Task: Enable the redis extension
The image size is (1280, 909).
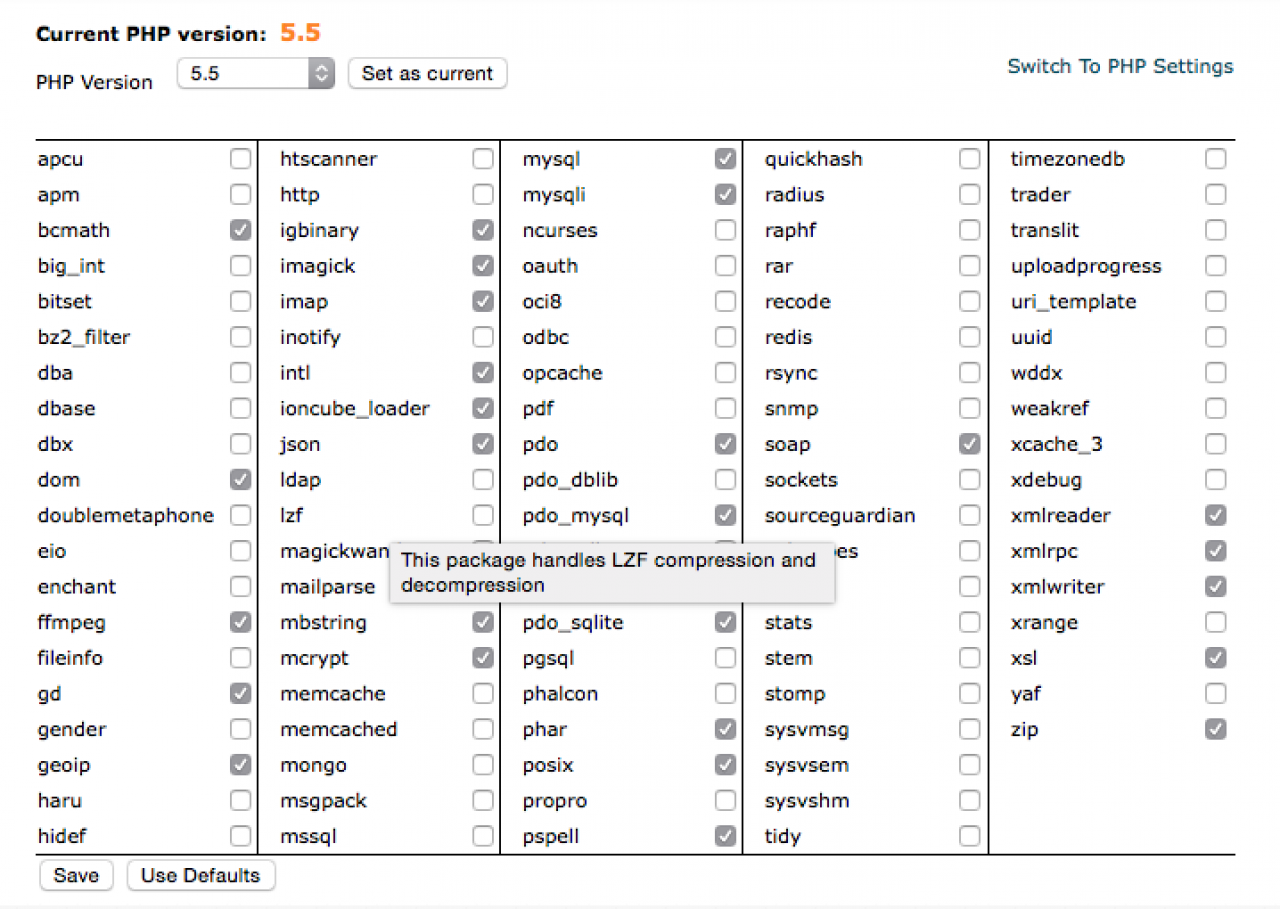Action: (x=969, y=338)
